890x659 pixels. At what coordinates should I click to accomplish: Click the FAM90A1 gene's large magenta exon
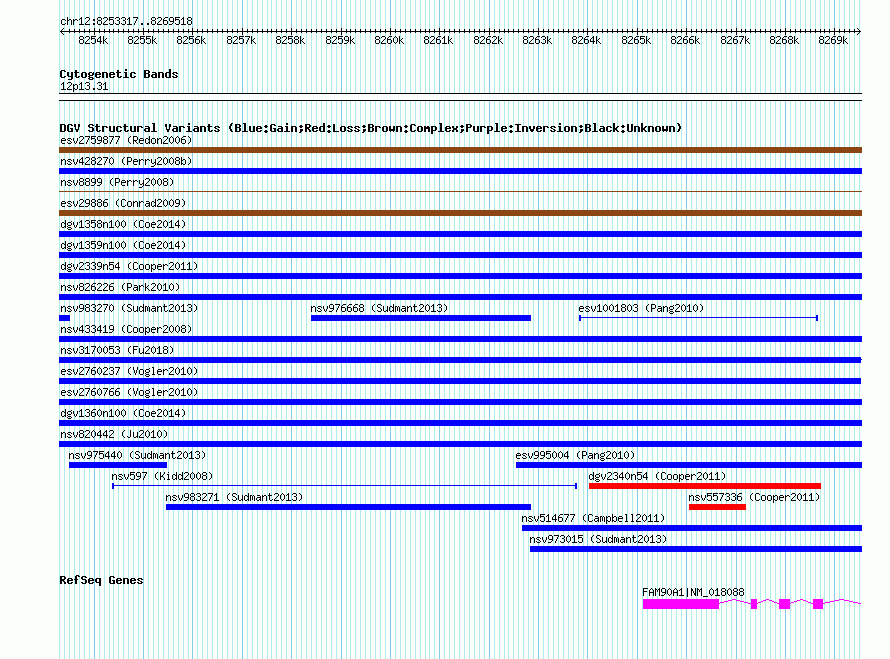coord(680,604)
